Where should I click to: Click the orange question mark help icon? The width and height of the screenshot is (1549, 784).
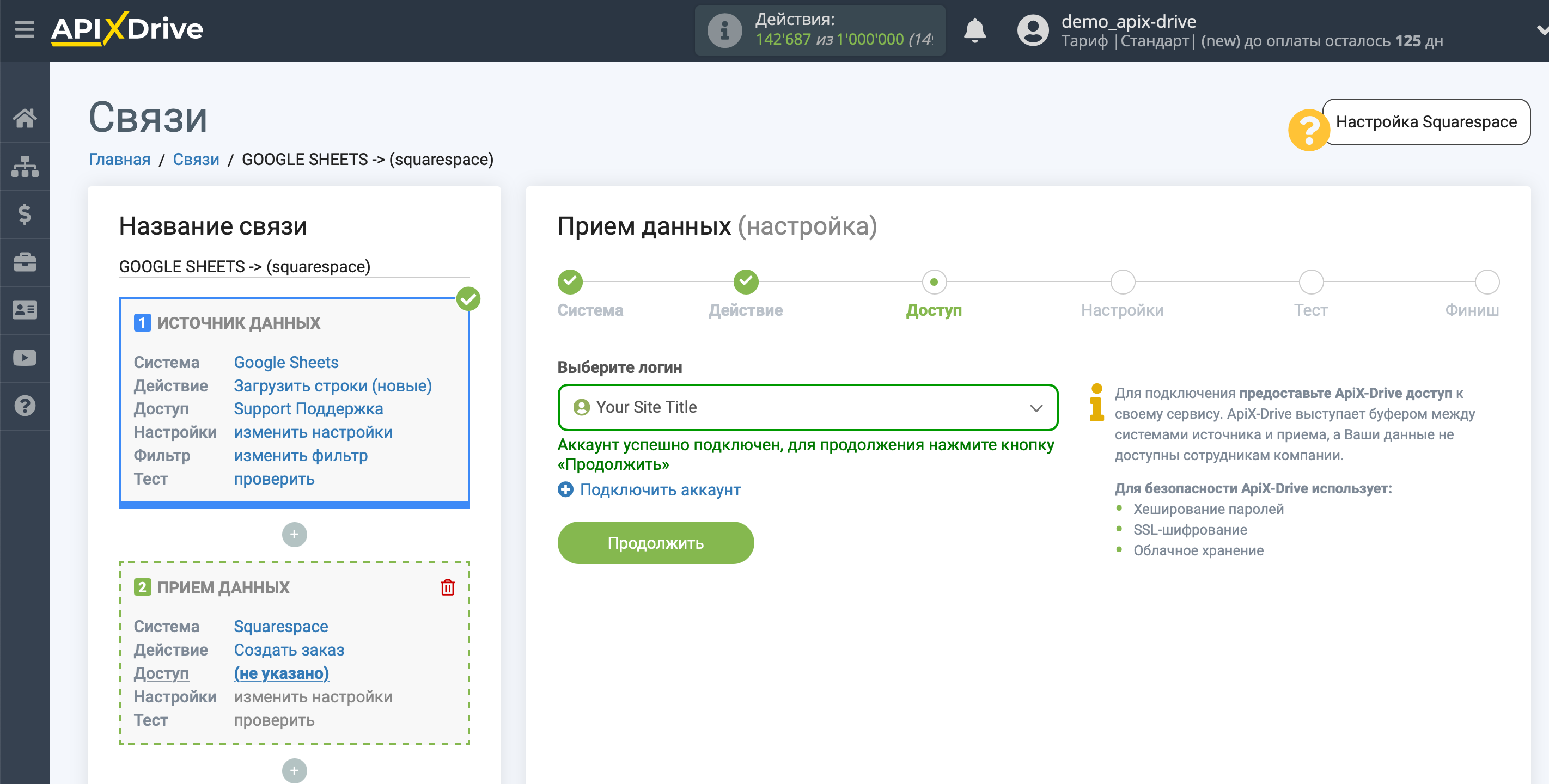(1308, 130)
